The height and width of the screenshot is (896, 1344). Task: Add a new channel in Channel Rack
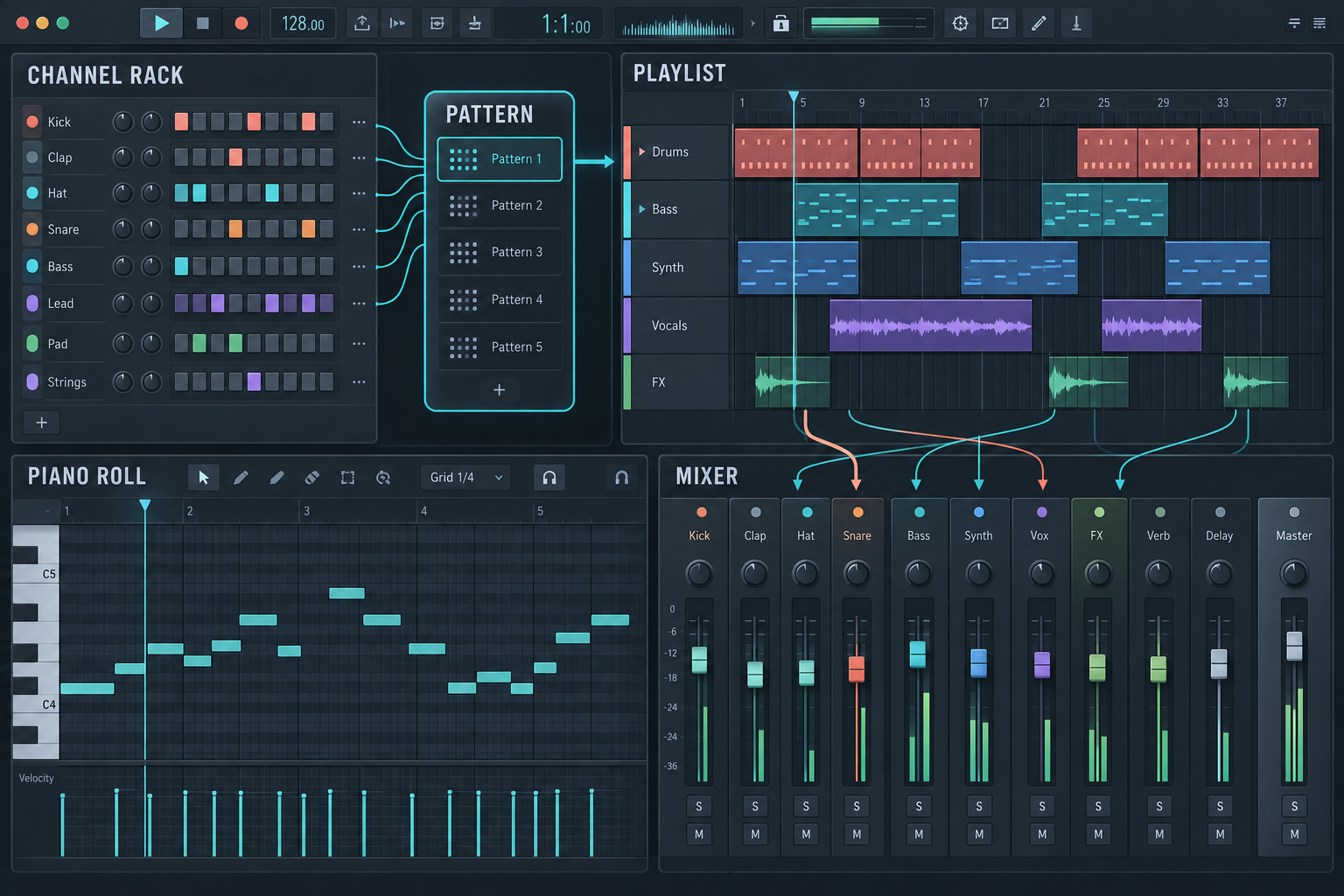41,423
